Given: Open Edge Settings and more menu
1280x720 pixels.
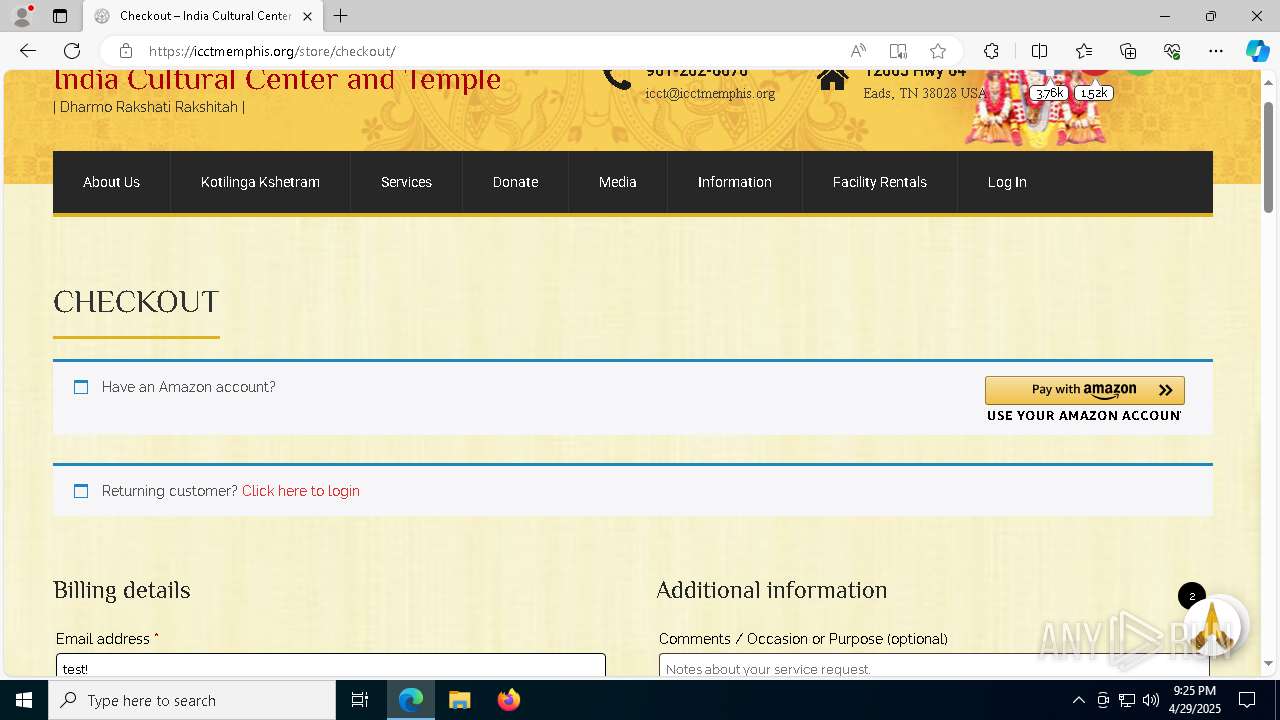Looking at the screenshot, I should click(1216, 51).
